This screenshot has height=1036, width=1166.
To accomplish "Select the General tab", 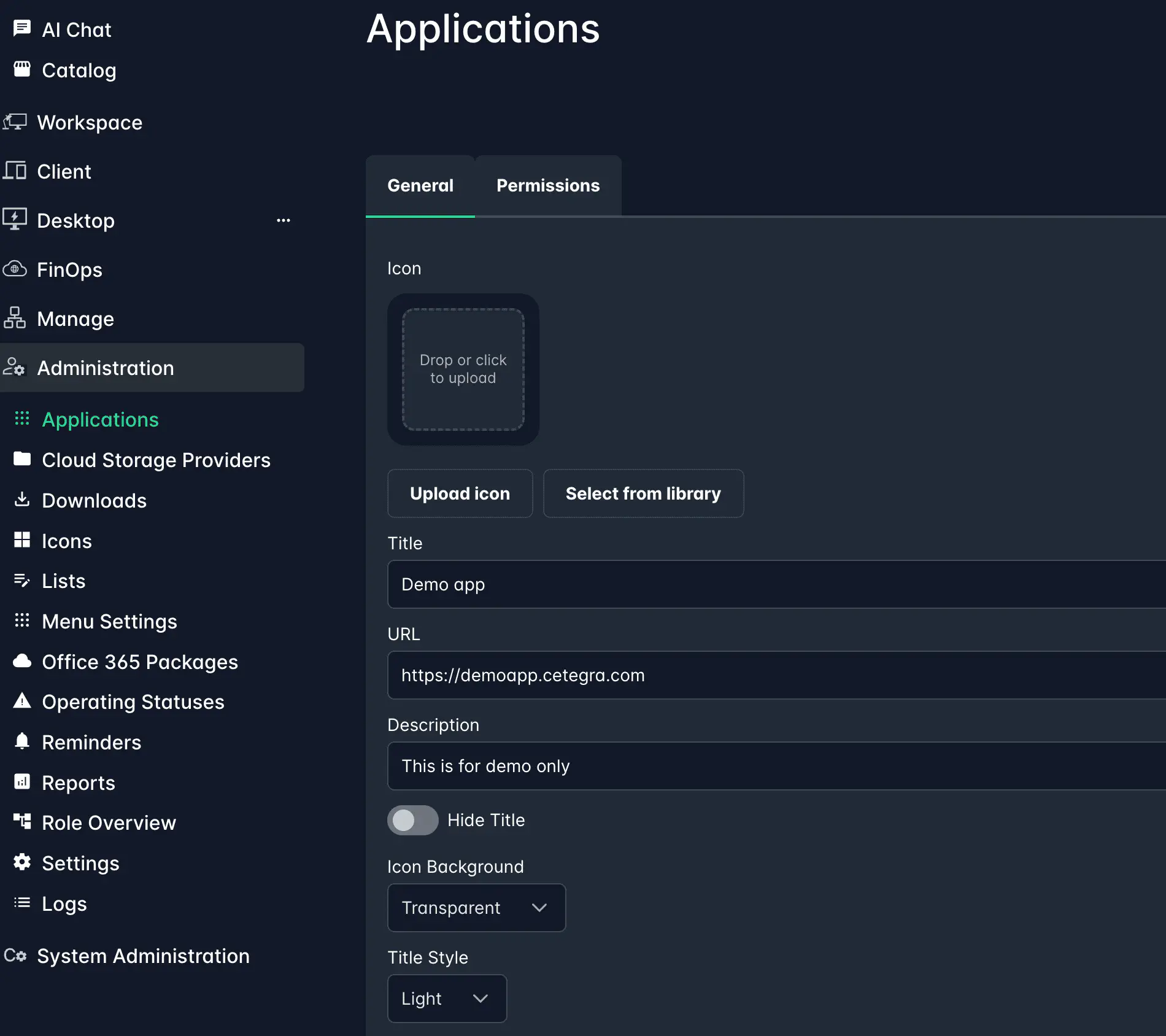I will tap(420, 185).
